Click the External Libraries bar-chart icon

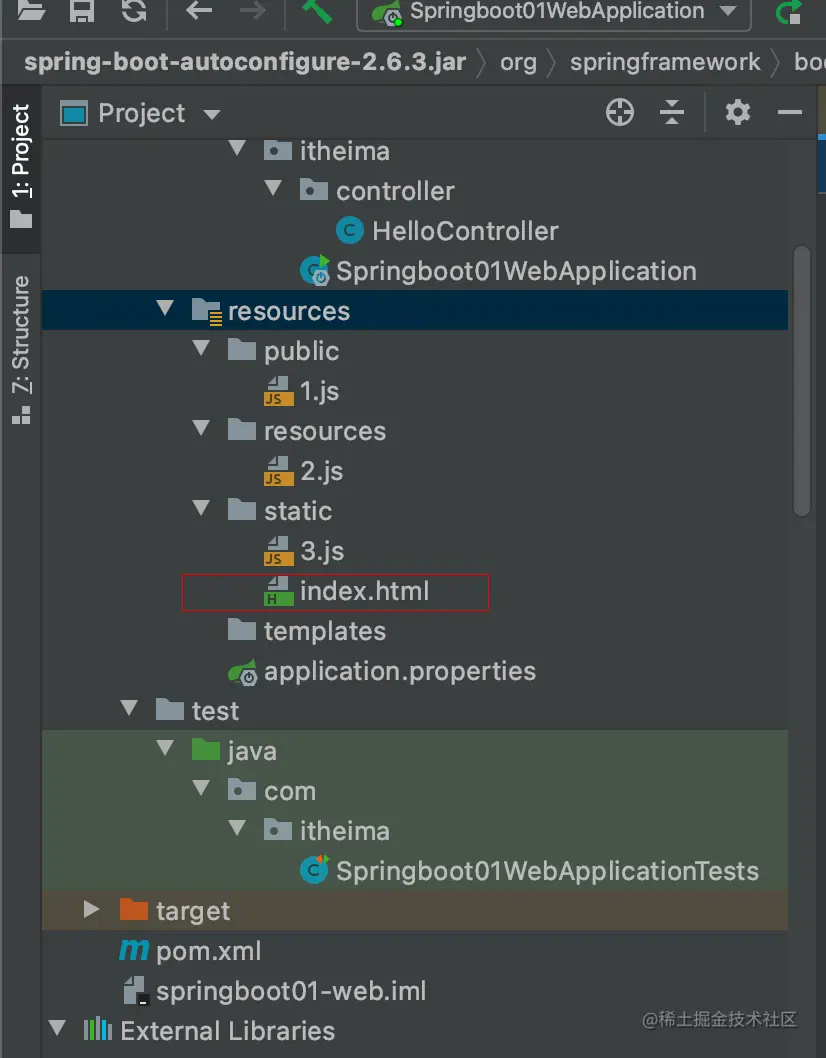[98, 1030]
